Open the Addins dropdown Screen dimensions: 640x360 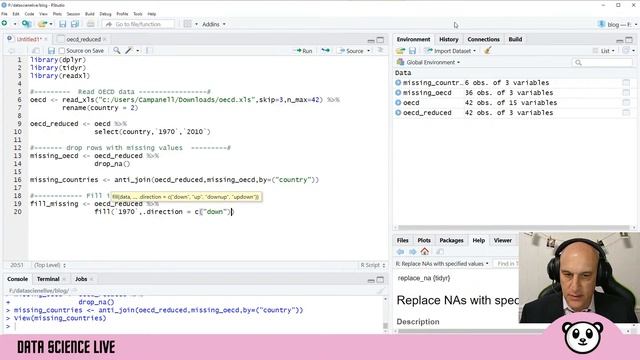pyautogui.click(x=214, y=24)
